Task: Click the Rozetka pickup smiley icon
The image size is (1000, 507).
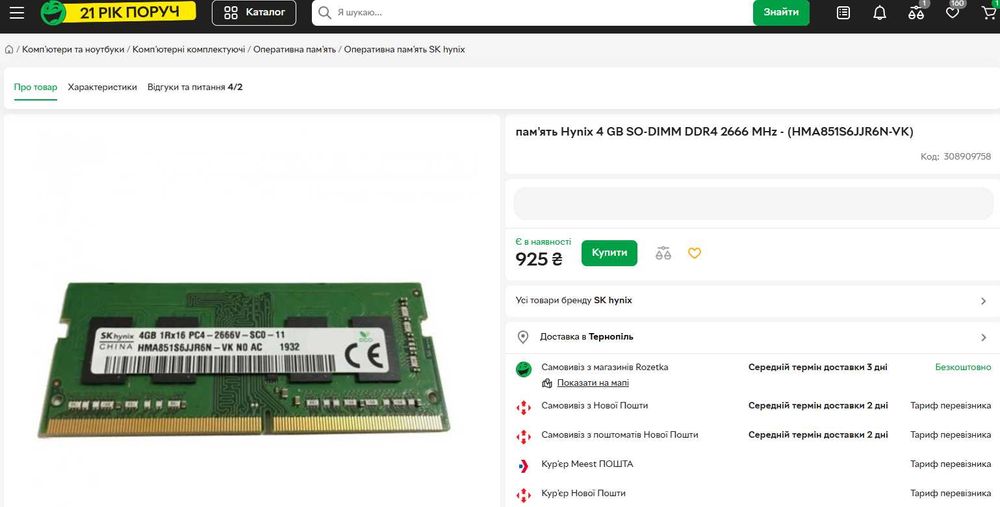Action: click(524, 369)
